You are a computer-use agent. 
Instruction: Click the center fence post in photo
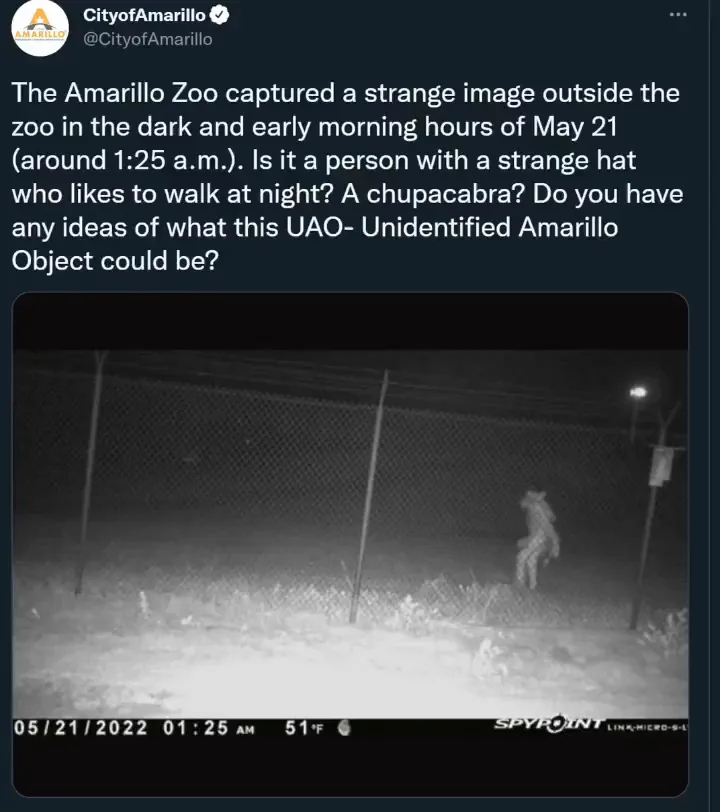point(369,496)
